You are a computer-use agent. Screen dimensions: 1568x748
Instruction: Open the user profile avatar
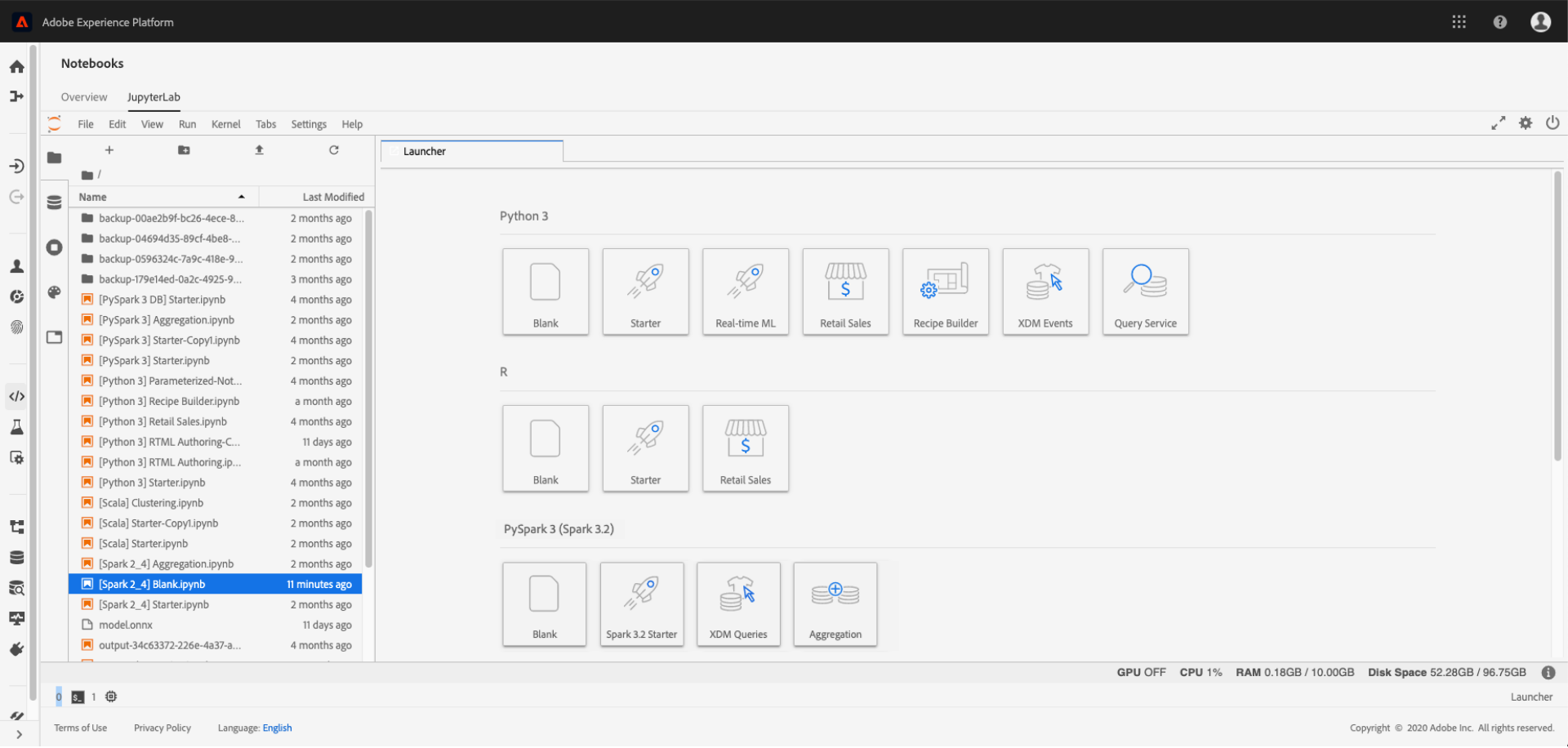click(1541, 22)
